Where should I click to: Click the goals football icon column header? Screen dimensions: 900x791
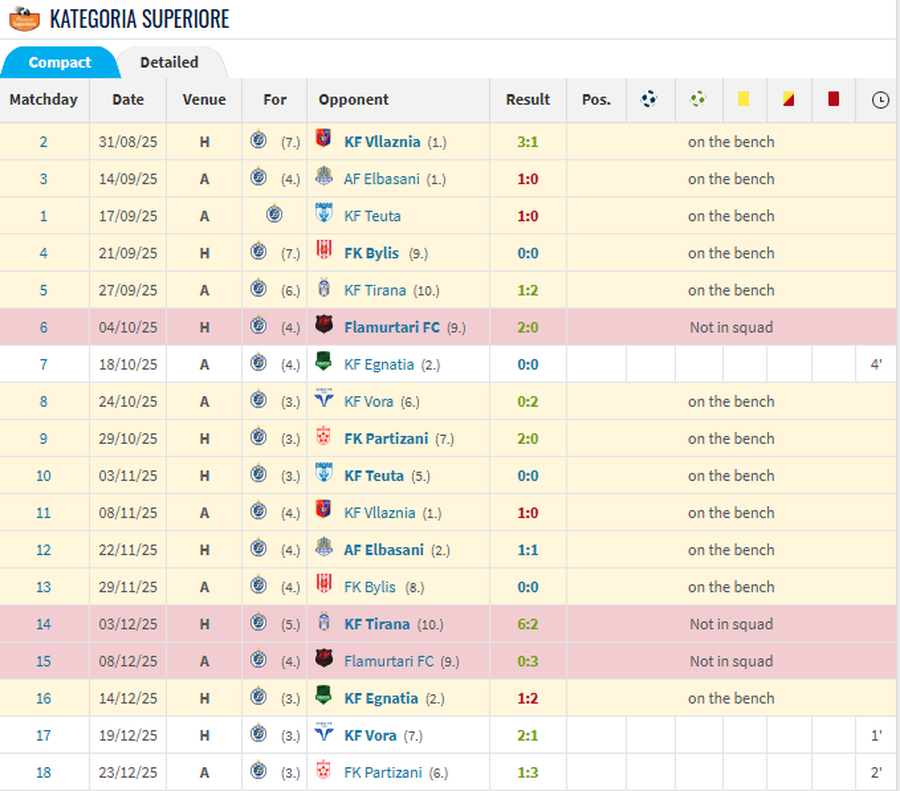[650, 99]
